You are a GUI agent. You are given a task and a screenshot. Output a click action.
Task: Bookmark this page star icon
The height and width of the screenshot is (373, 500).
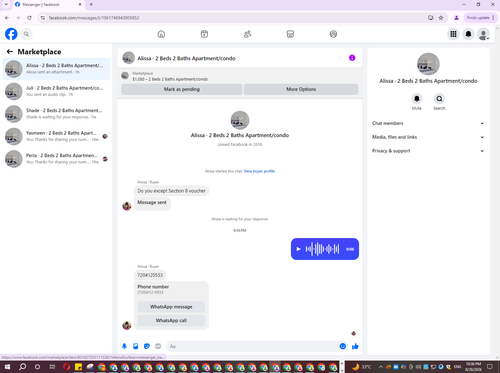[441, 18]
